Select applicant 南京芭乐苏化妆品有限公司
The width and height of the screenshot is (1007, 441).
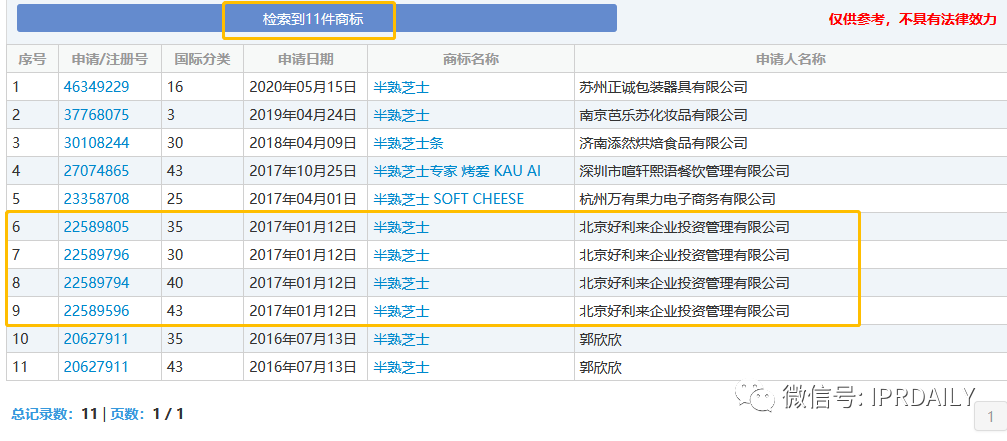(663, 116)
